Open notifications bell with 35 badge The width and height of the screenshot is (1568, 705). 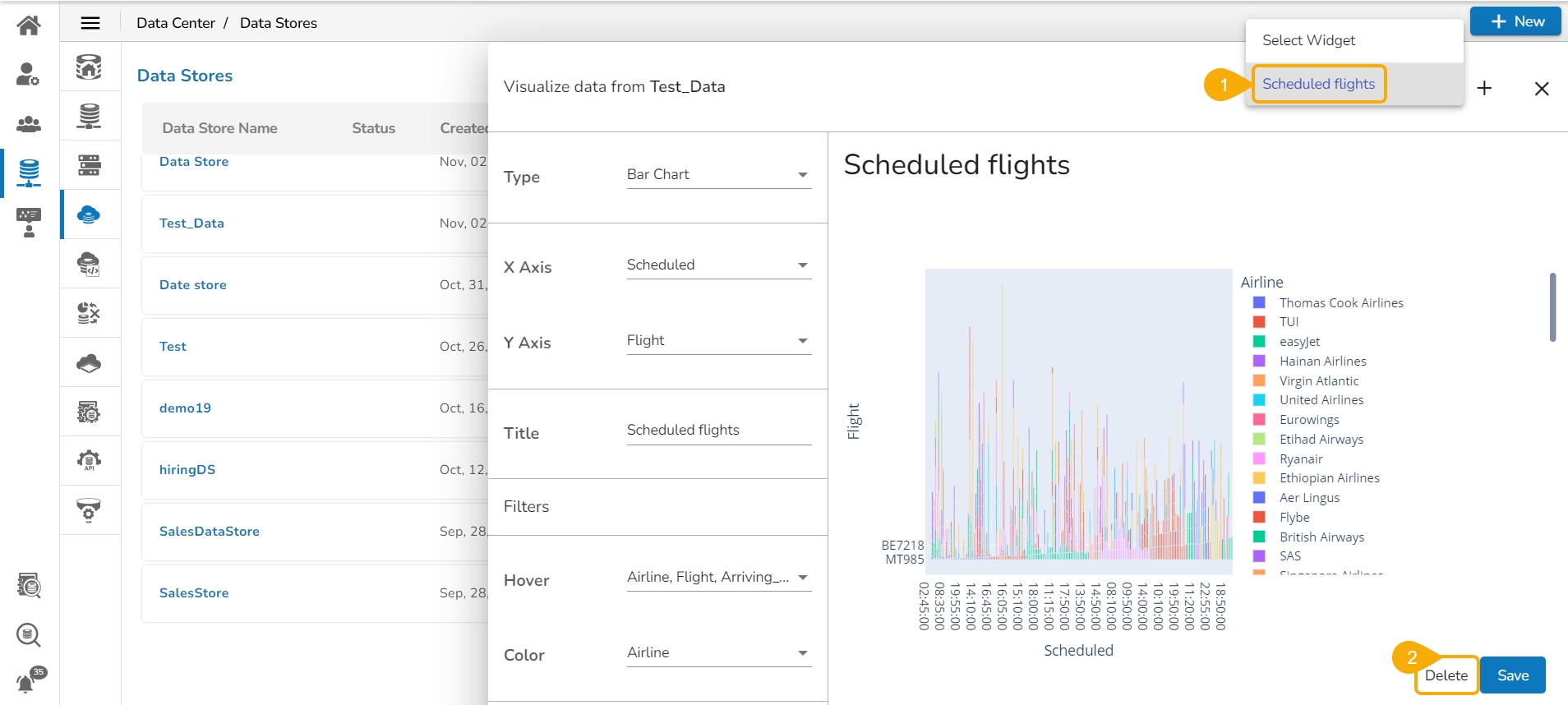click(30, 681)
